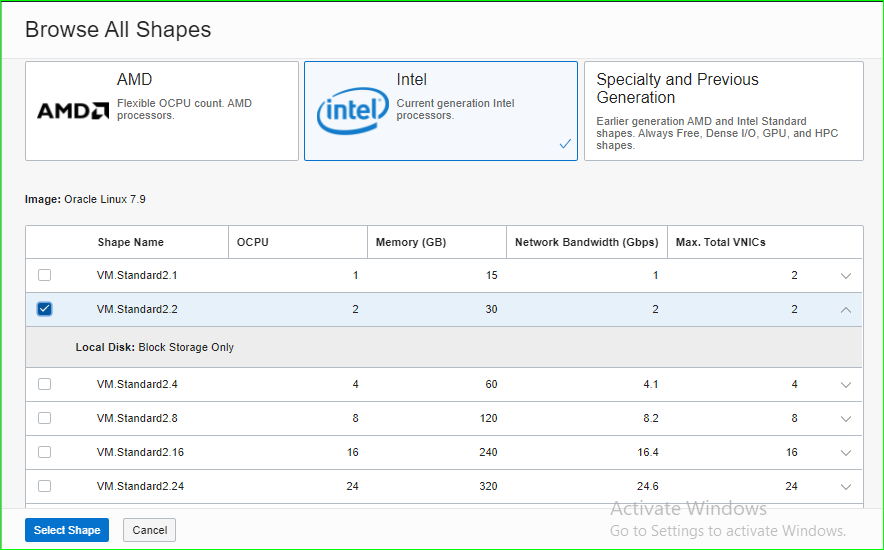
Task: Expand the VM.Standard2.4 row chevron
Action: coord(846,385)
